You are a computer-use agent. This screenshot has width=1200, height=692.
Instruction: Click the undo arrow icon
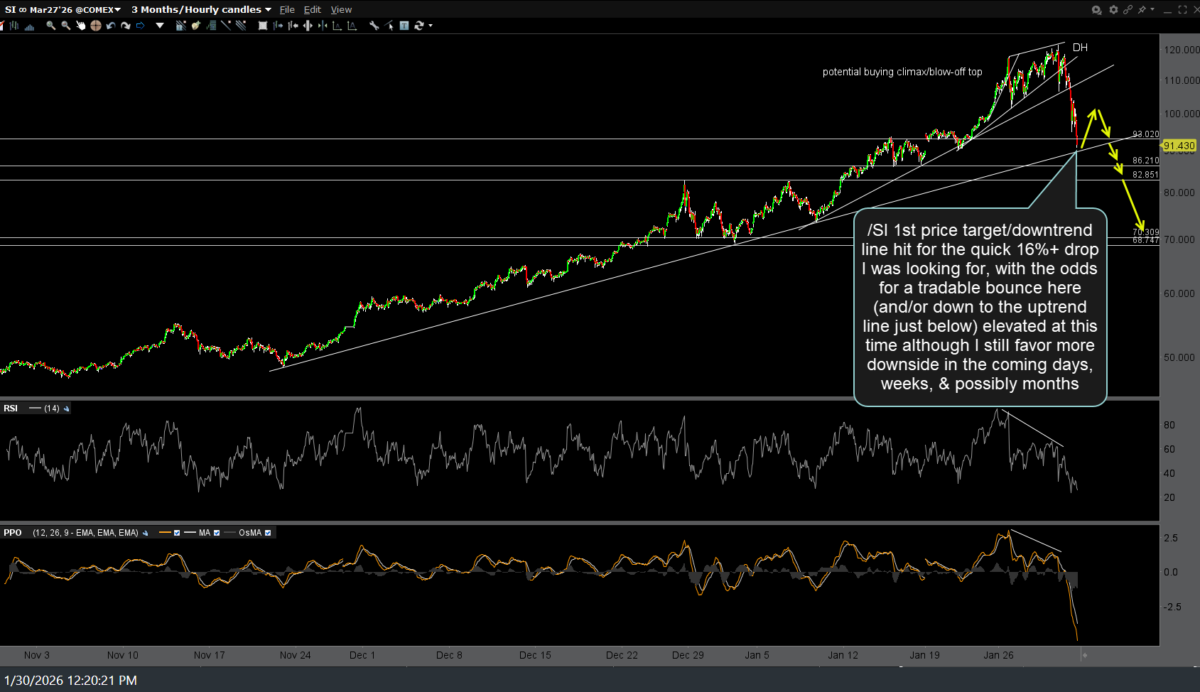[x=110, y=25]
